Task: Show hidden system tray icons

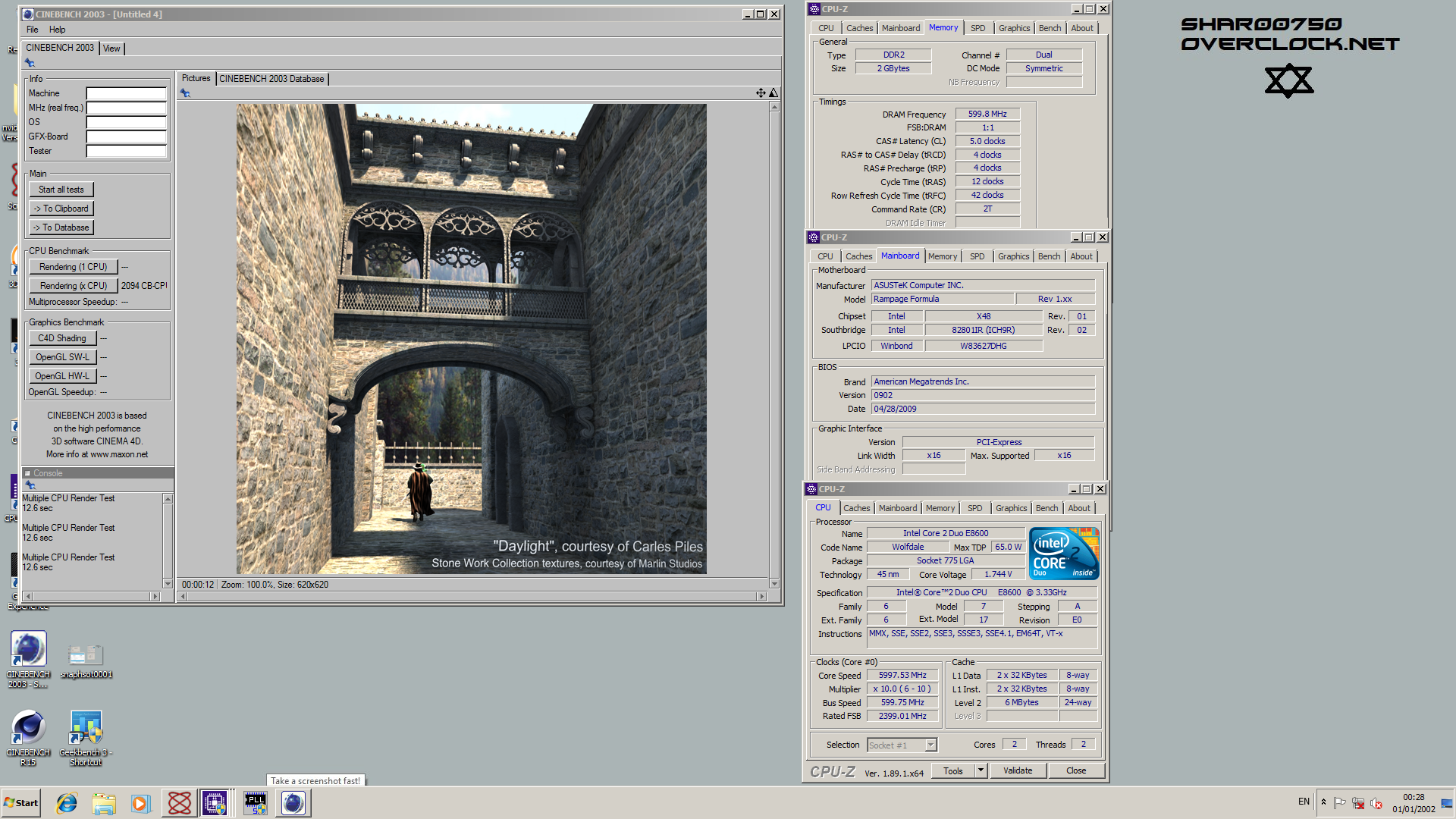Action: (1323, 802)
